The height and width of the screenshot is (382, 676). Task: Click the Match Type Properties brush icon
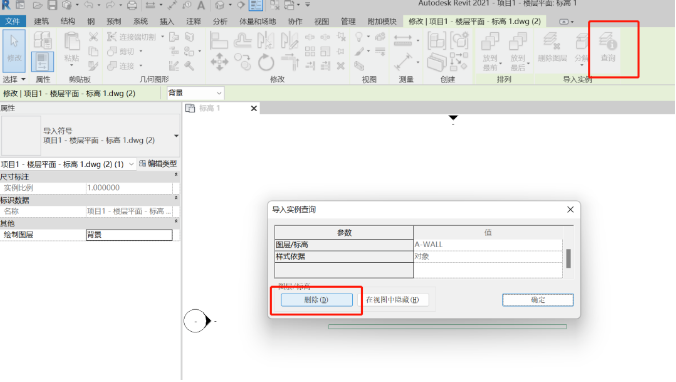click(x=93, y=66)
